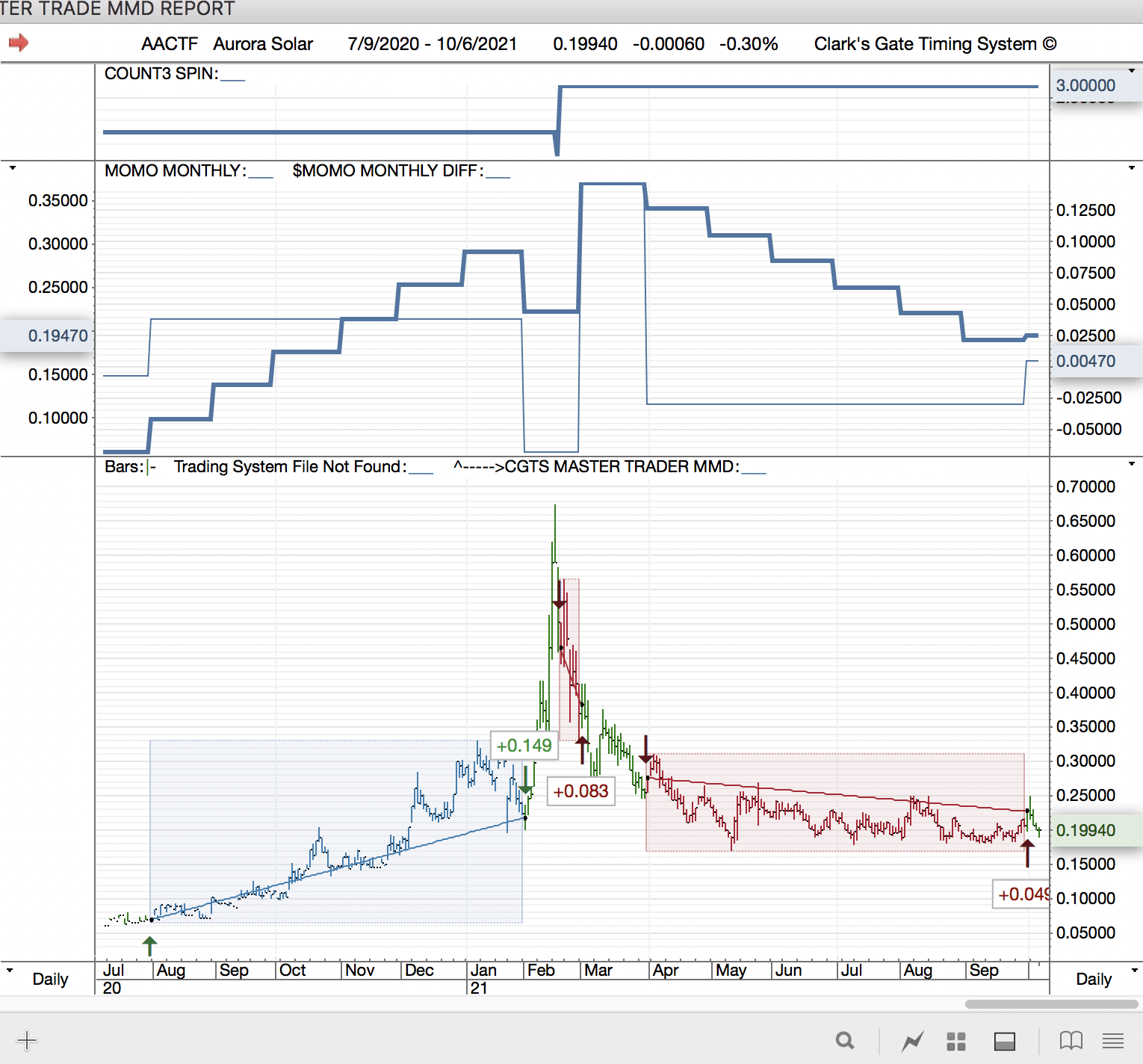Click the horizontal scrollbar thumb

pos(1050,1004)
